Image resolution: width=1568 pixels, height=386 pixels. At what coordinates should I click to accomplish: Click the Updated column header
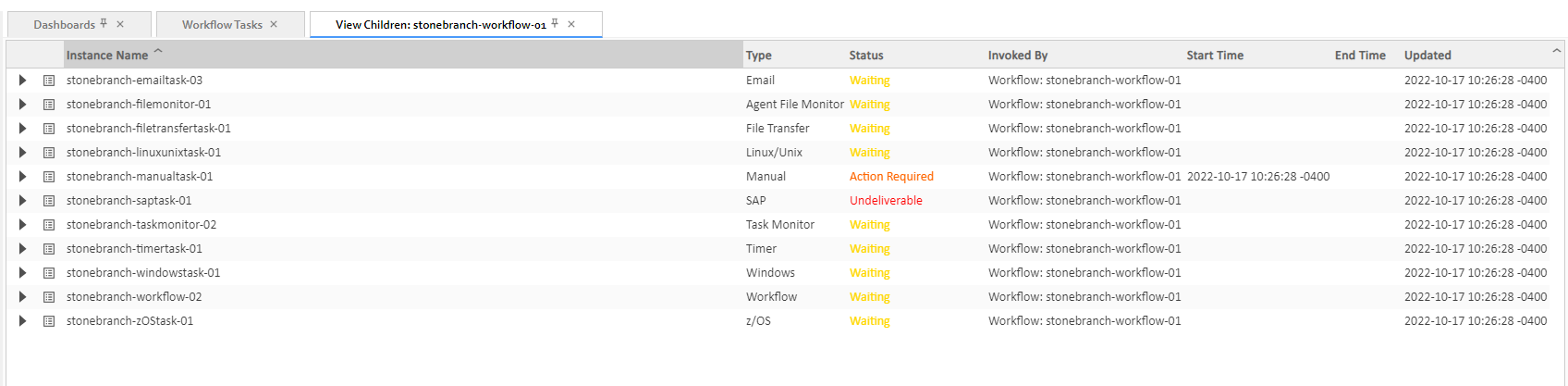tap(1427, 56)
